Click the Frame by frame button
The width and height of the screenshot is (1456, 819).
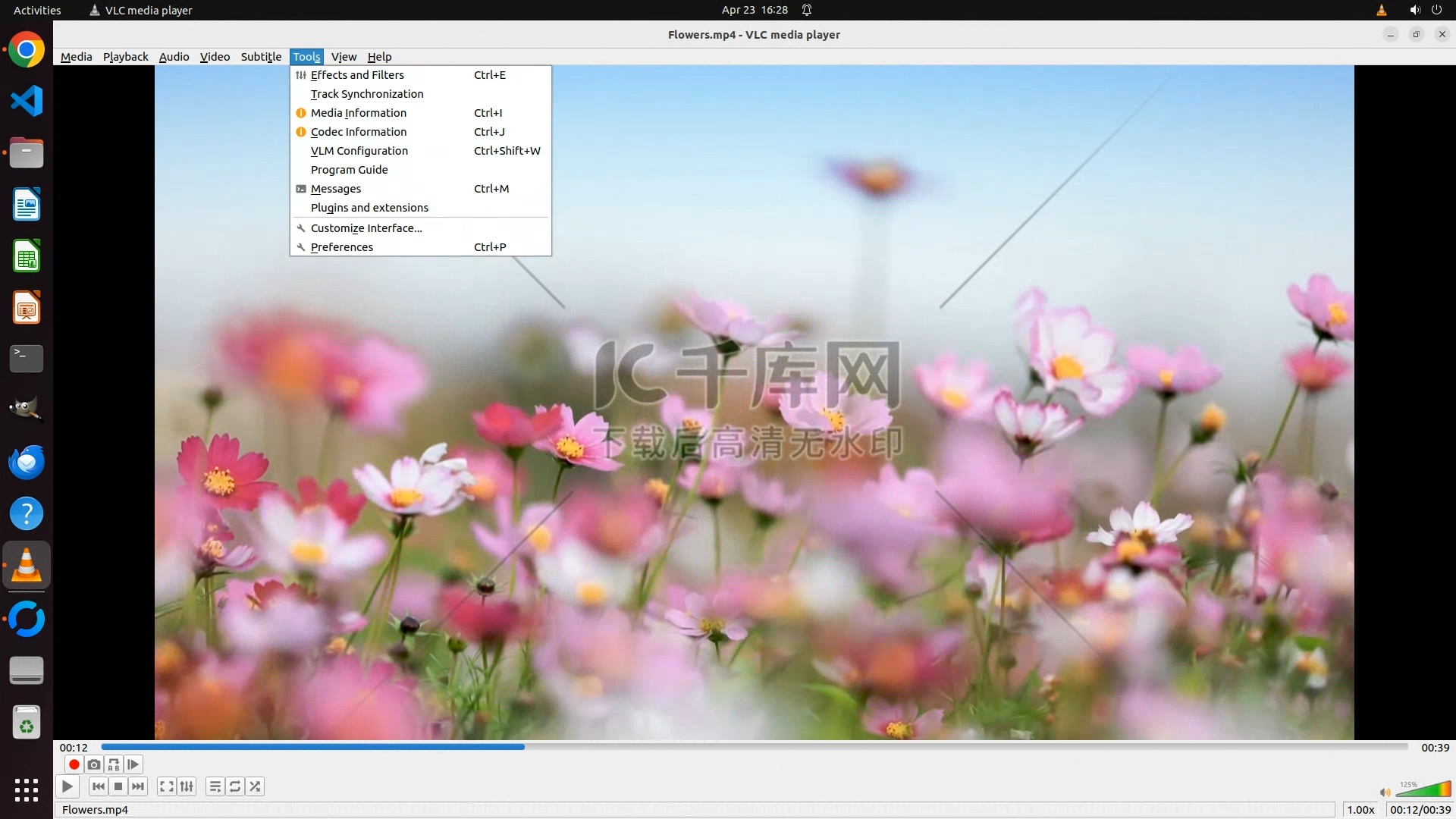click(133, 764)
